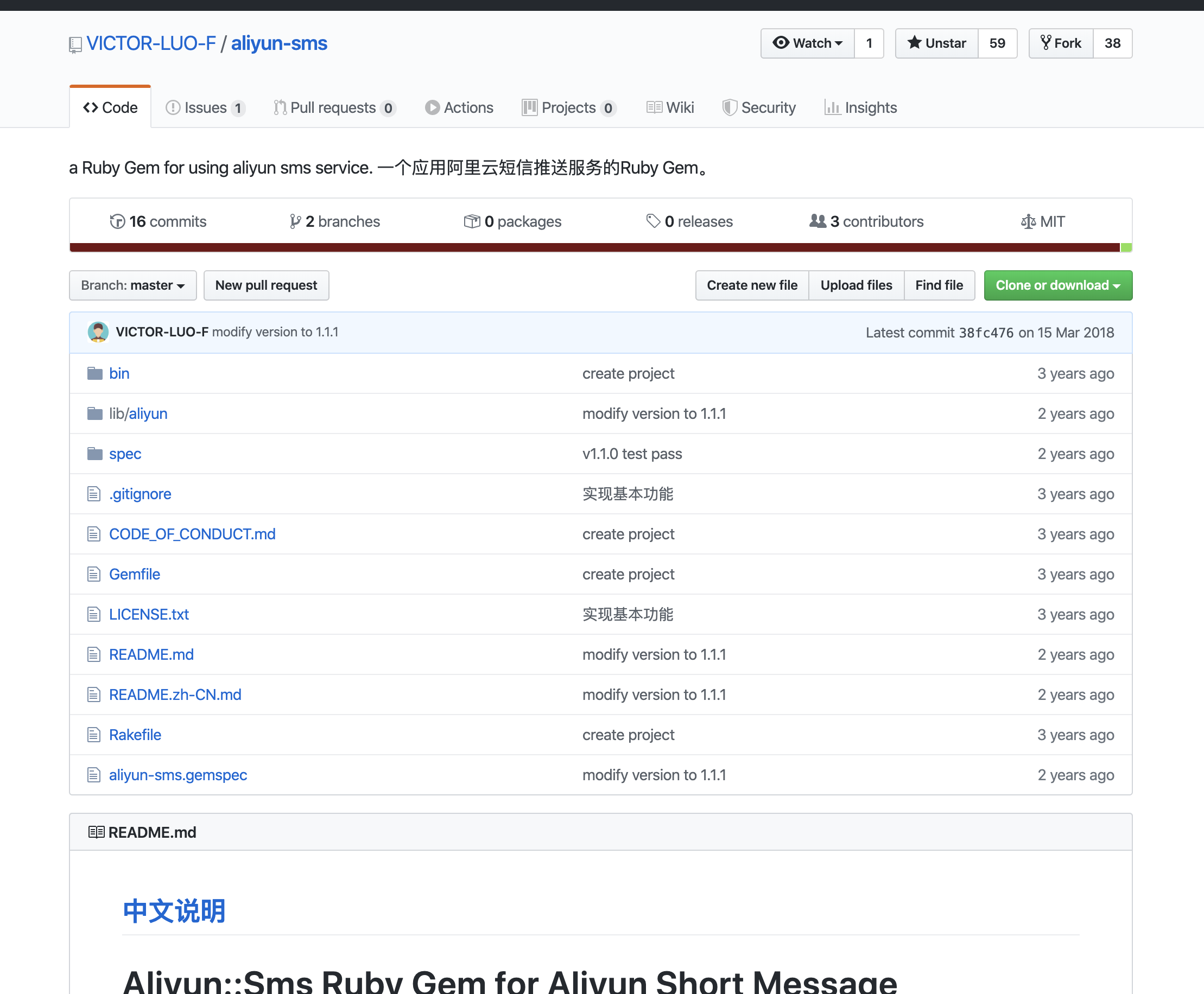Click the New pull request button
This screenshot has height=994, width=1204.
click(266, 285)
